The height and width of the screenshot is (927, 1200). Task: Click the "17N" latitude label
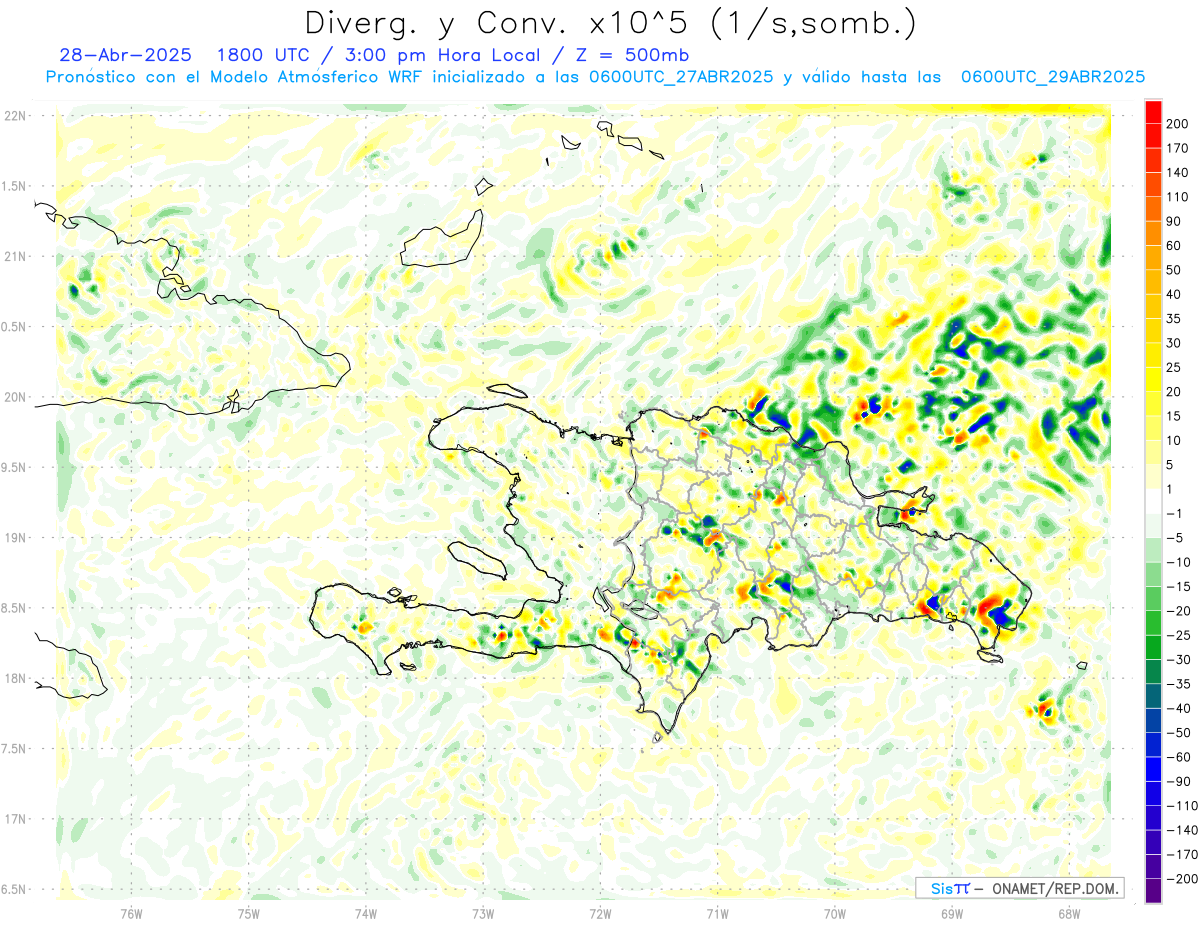click(x=15, y=819)
